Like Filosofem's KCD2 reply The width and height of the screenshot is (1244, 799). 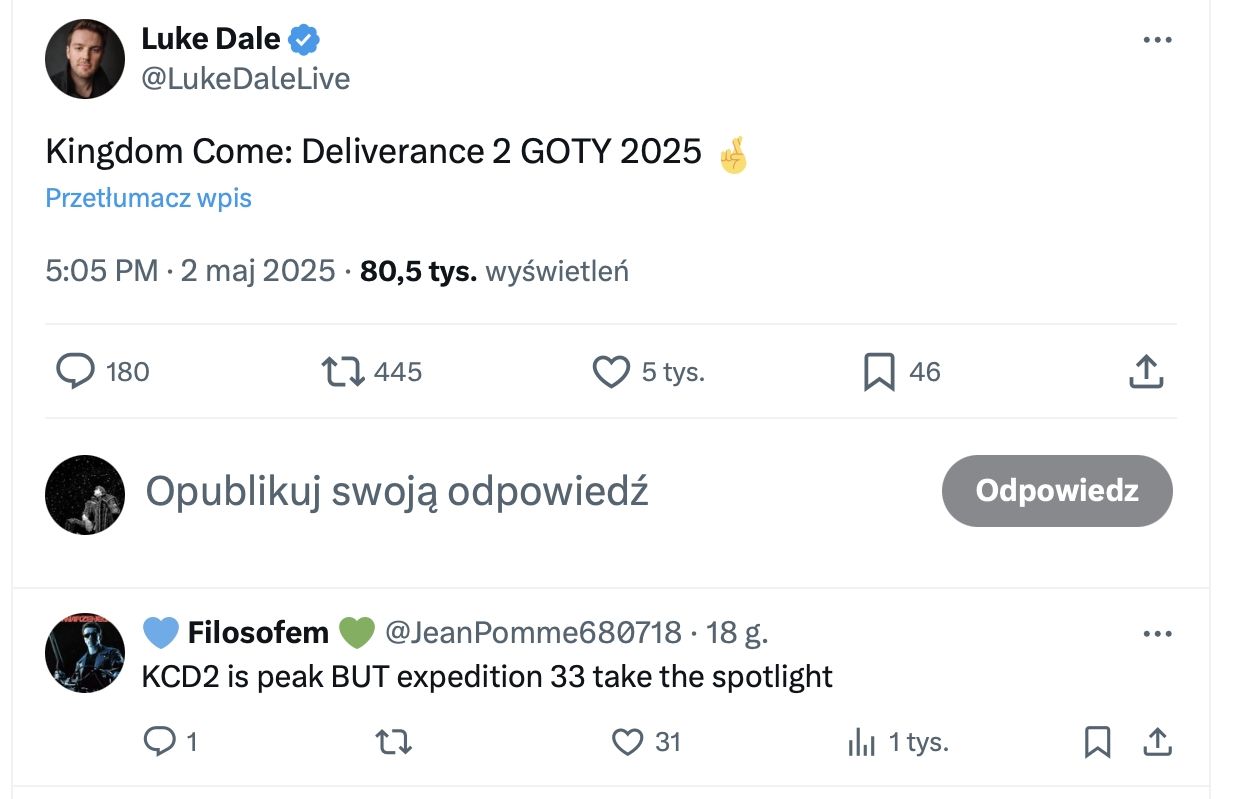[x=627, y=741]
